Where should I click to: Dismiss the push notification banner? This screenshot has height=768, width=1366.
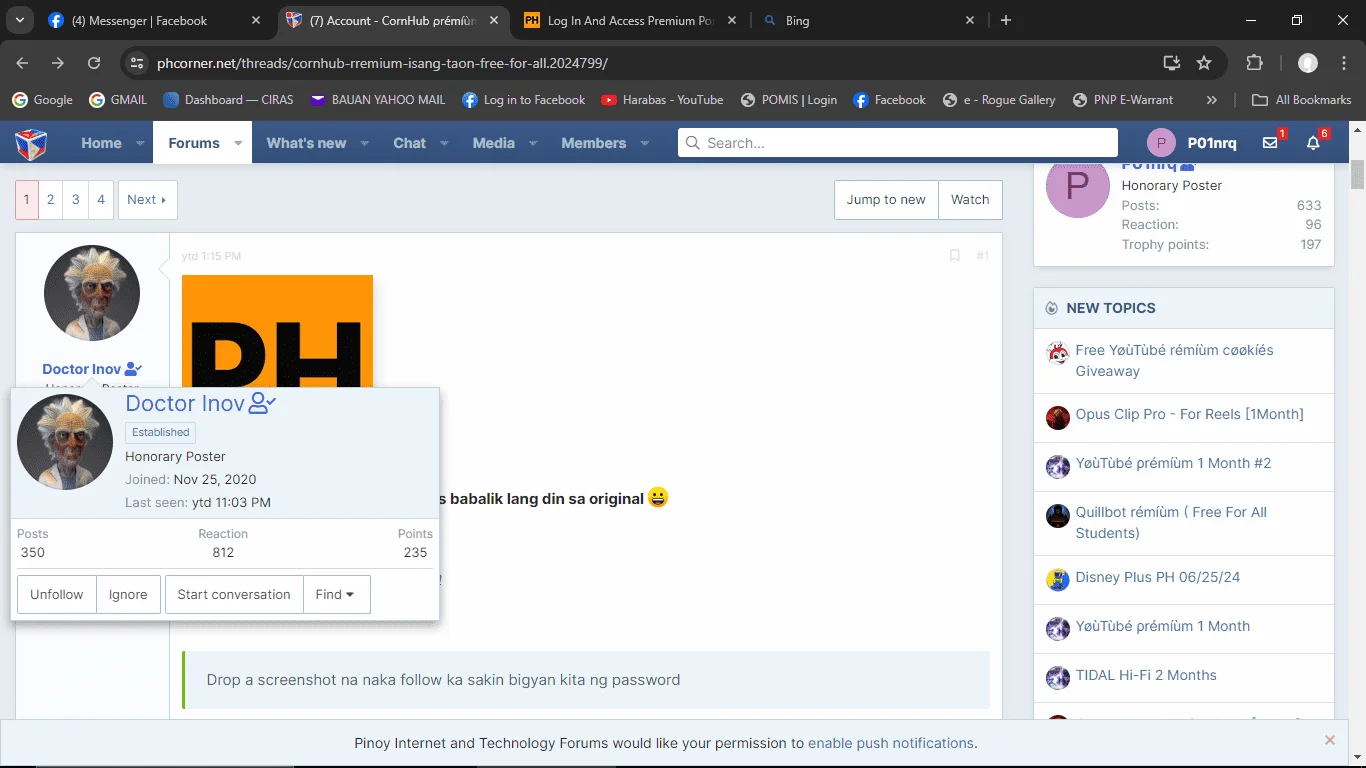tap(1330, 740)
